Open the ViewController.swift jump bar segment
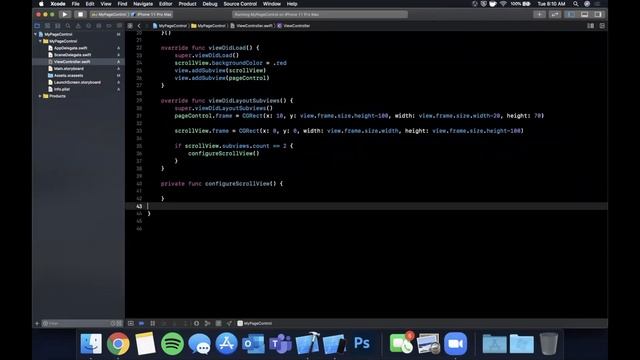The height and width of the screenshot is (360, 640). click(x=251, y=26)
